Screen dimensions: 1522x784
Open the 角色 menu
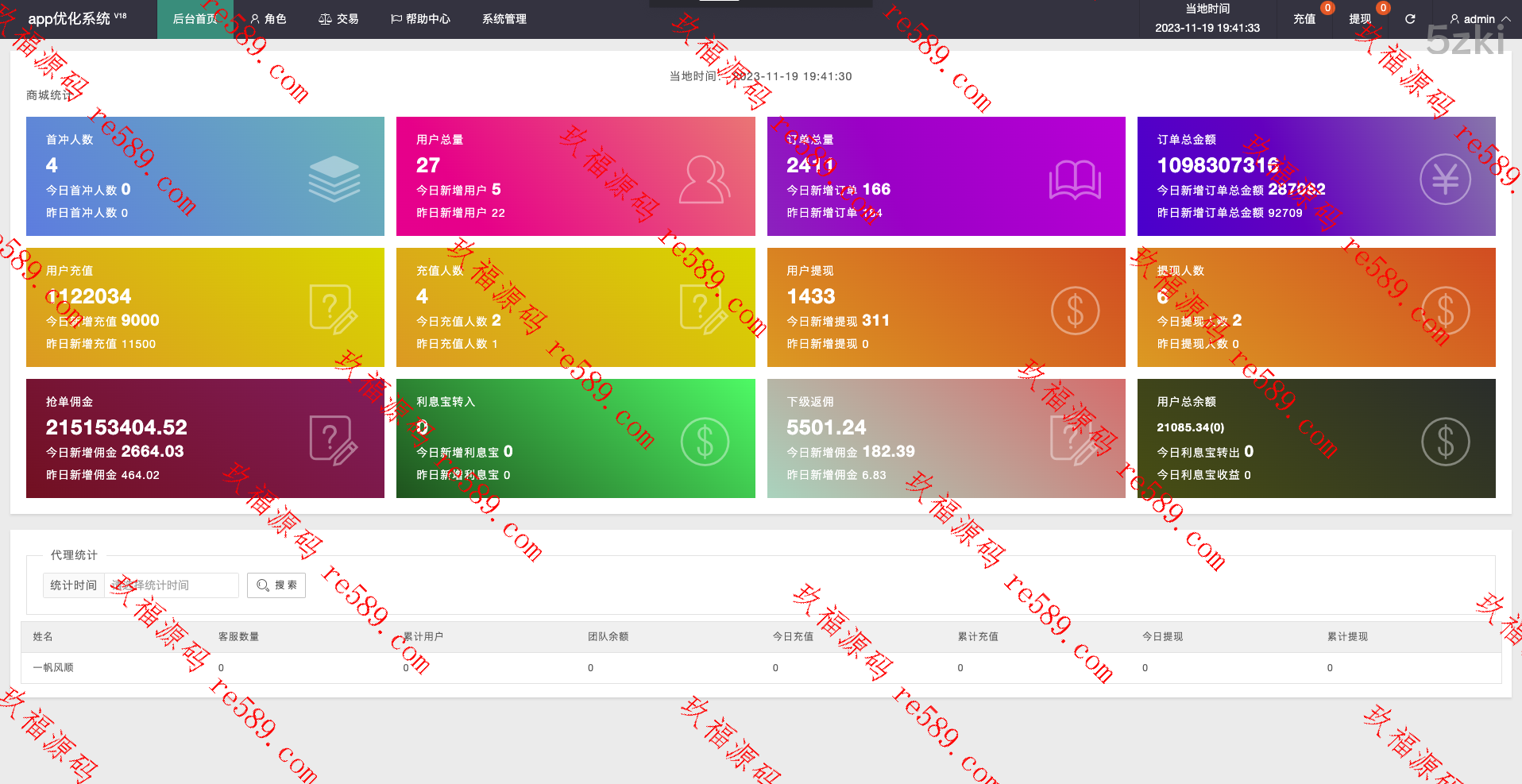(x=268, y=19)
